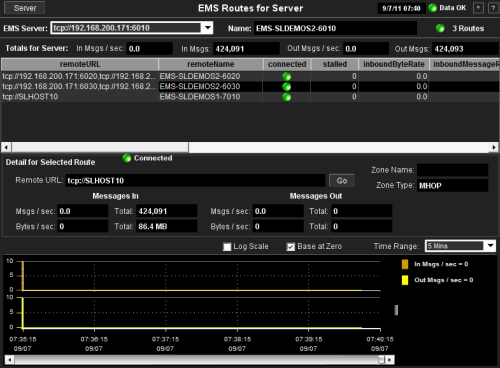The height and width of the screenshot is (368, 500).
Task: Click connected indicator for EMS-SLDEMOS2-6020
Action: [287, 77]
